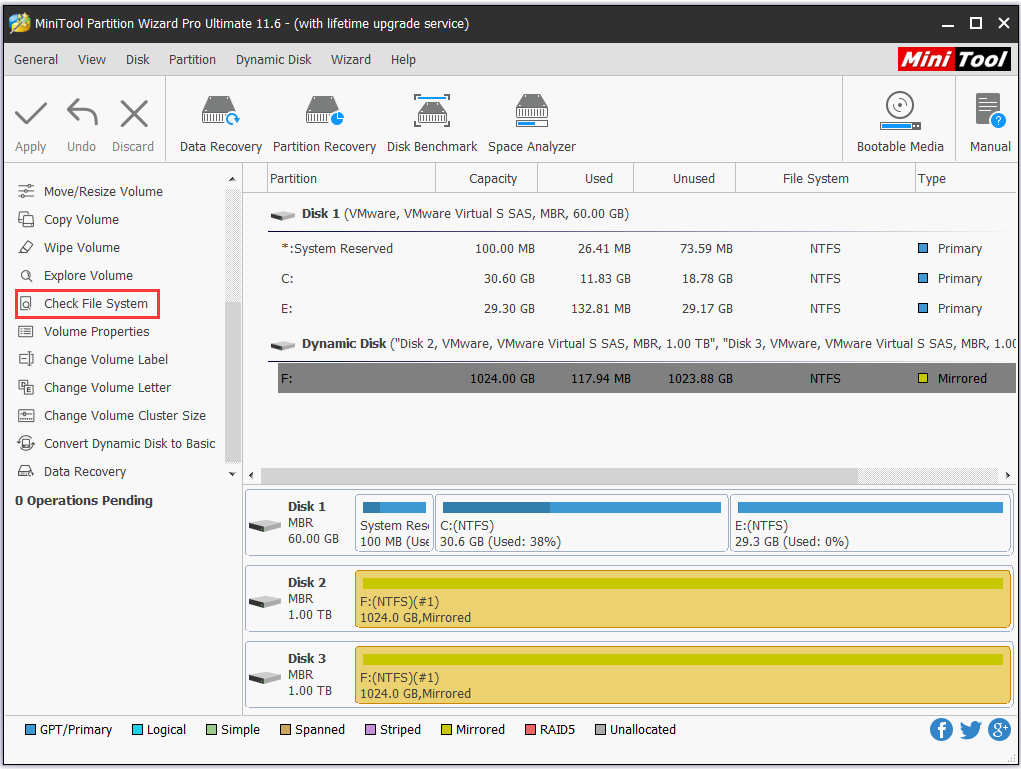
Task: Open Space Analyzer tool
Action: coord(531,124)
